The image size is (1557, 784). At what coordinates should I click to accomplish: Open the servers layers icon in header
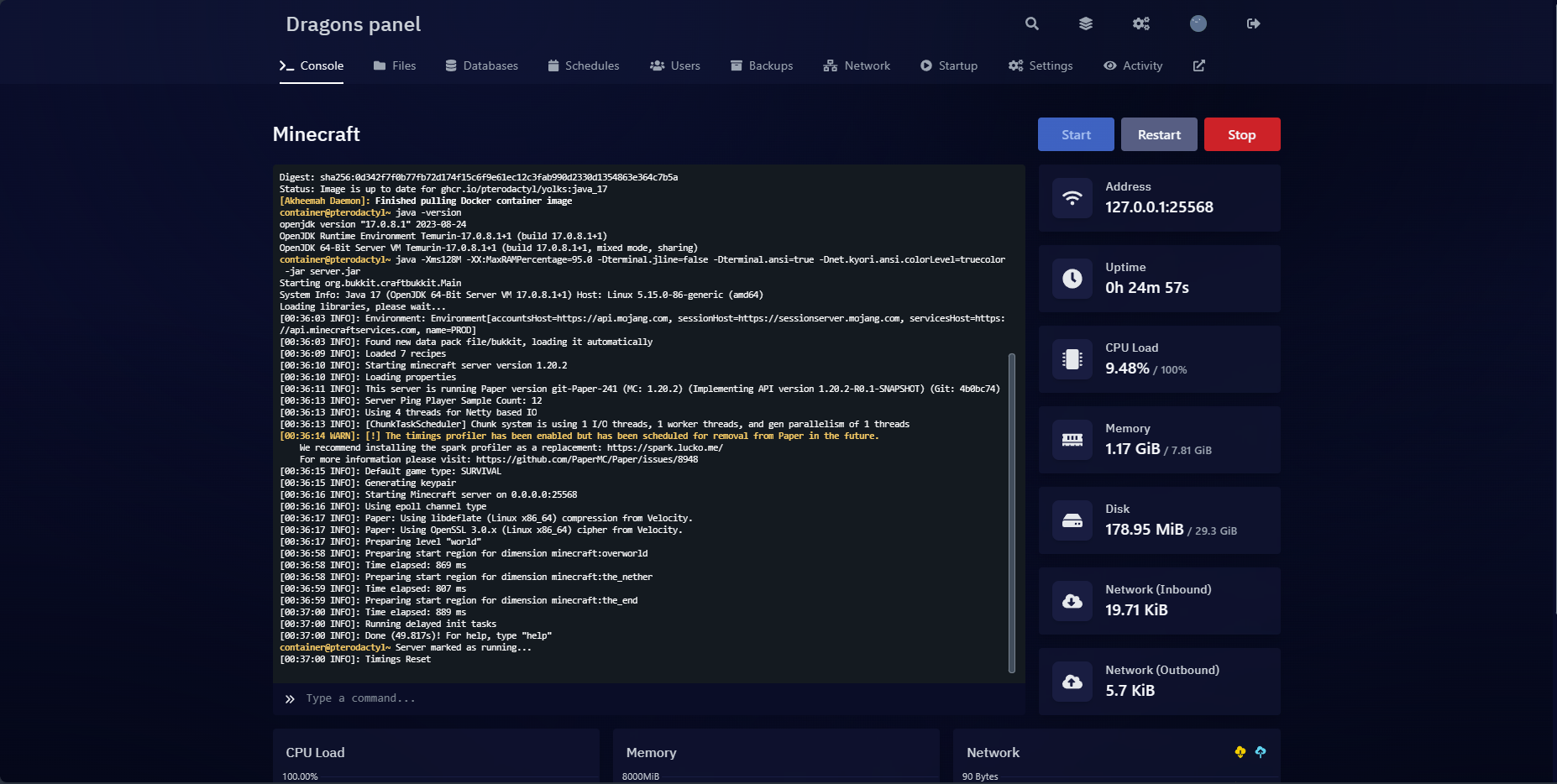click(x=1086, y=24)
